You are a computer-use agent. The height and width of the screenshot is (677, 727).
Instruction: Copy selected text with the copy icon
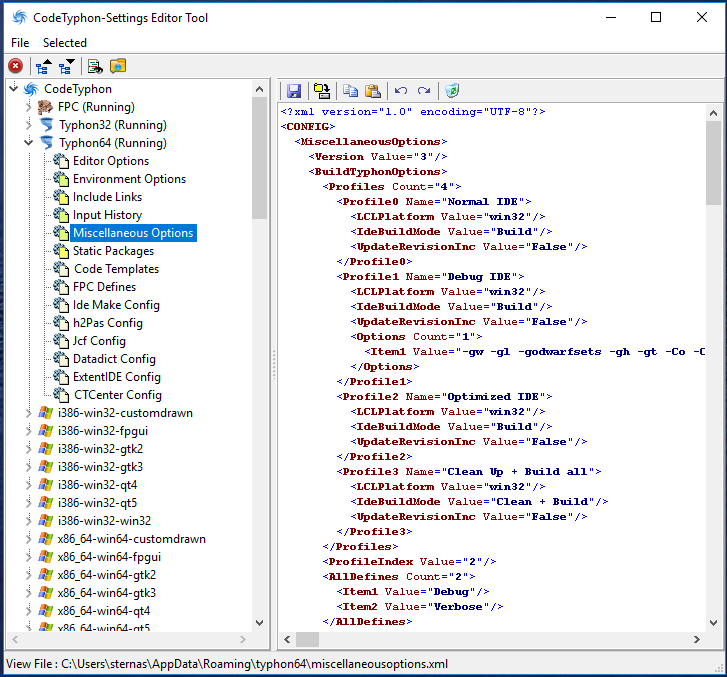350,91
